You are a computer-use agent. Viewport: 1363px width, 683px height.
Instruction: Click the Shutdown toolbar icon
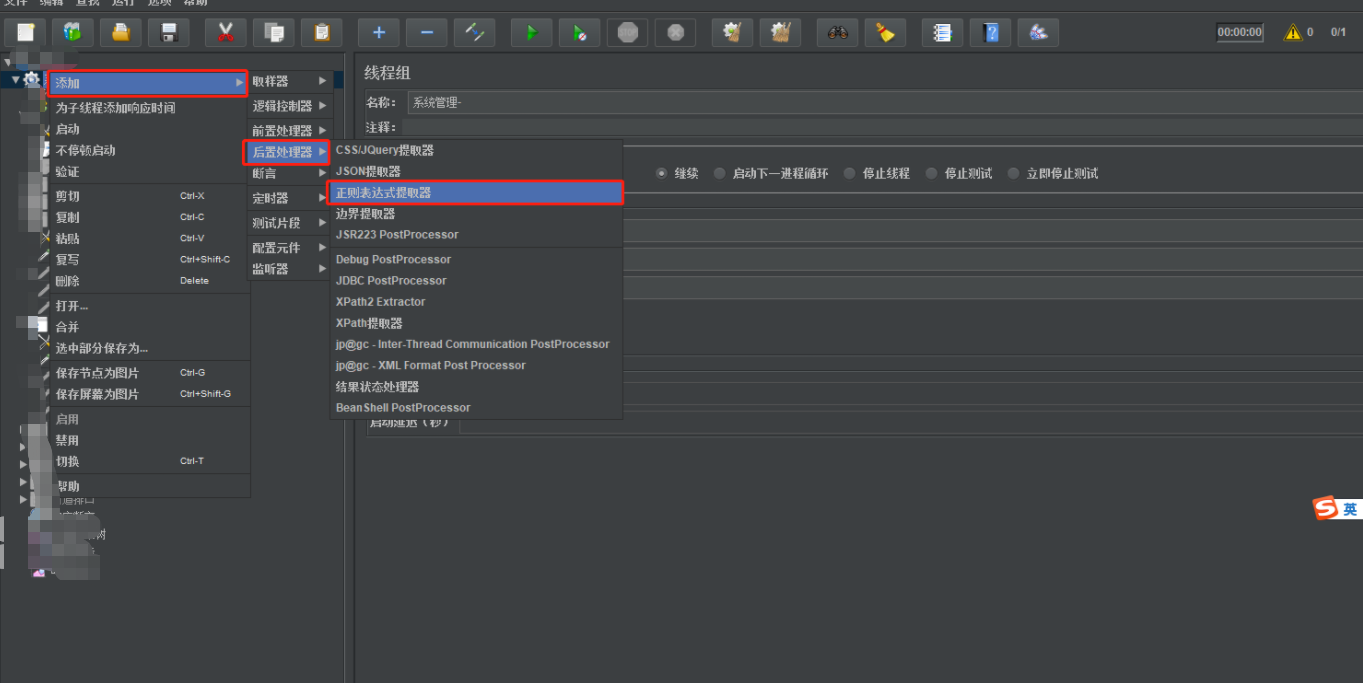pyautogui.click(x=676, y=32)
